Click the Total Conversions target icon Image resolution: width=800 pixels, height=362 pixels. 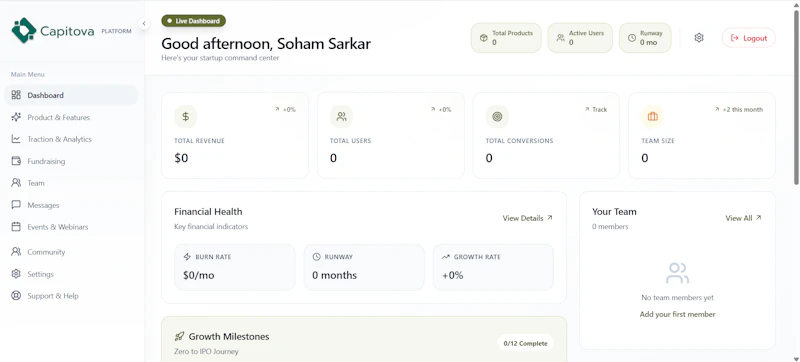point(497,117)
